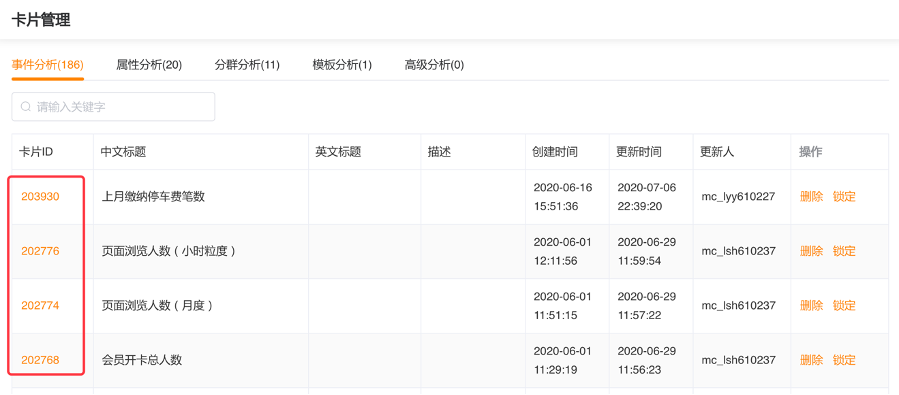Click updater mc_lyy610227
This screenshot has width=899, height=395.
click(x=738, y=197)
